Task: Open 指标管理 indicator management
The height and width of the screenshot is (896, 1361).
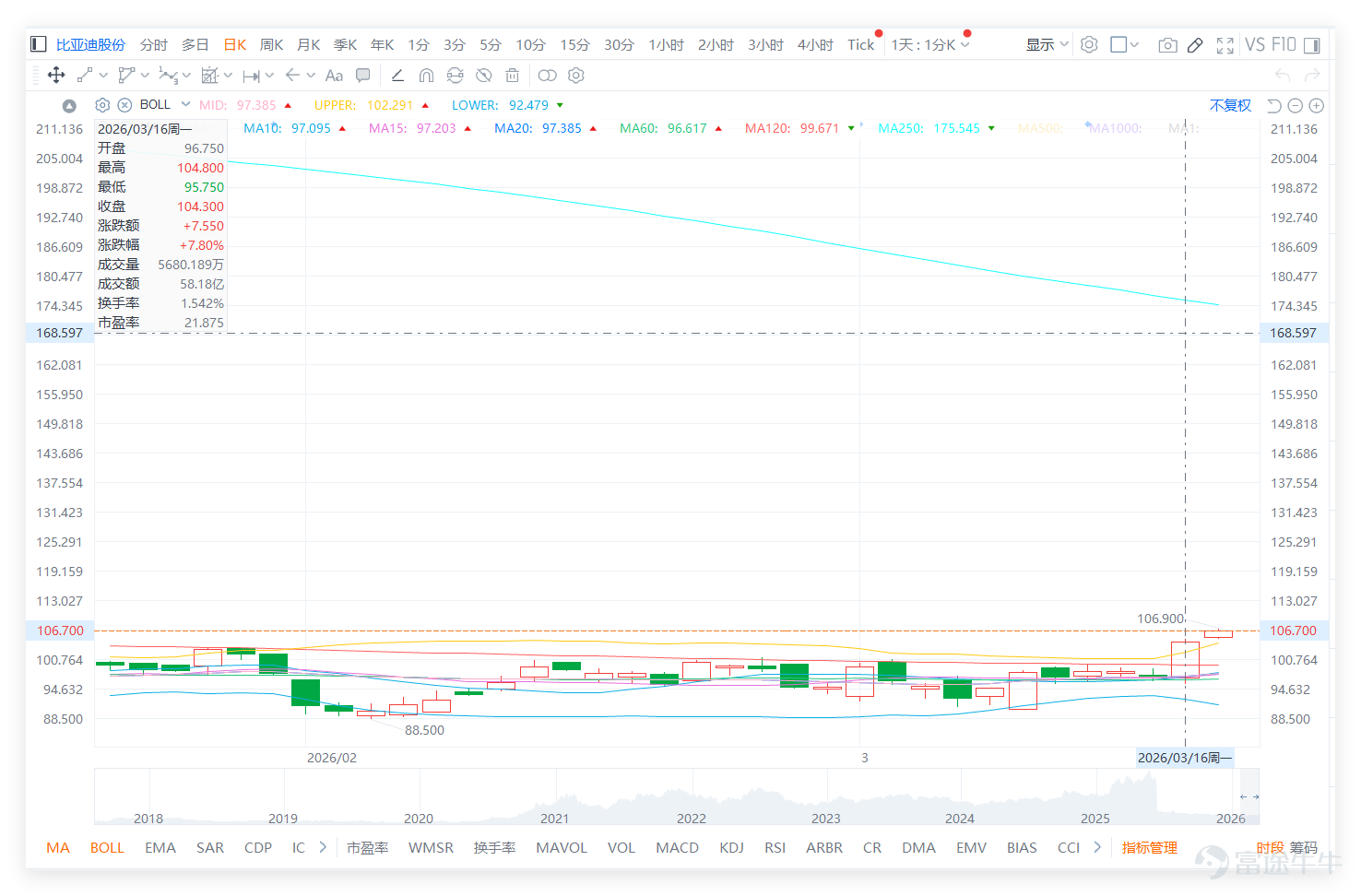Action: (x=1149, y=847)
